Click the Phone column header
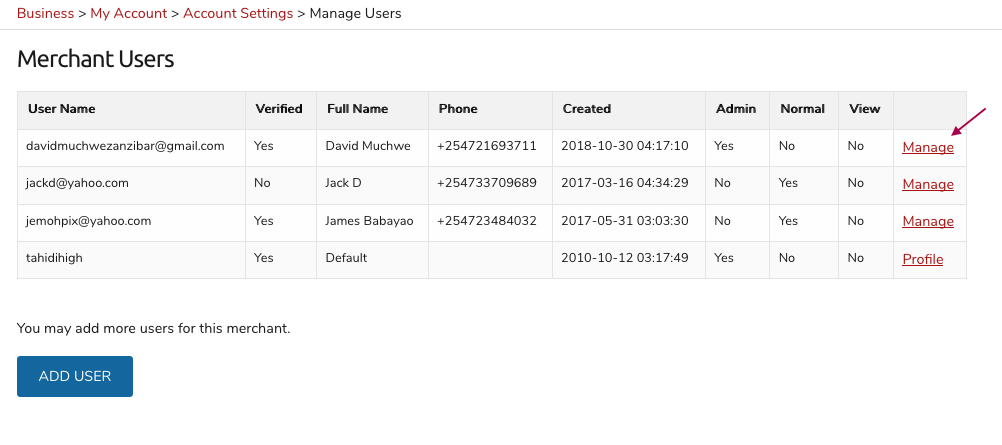The height and width of the screenshot is (445, 1002). [458, 109]
